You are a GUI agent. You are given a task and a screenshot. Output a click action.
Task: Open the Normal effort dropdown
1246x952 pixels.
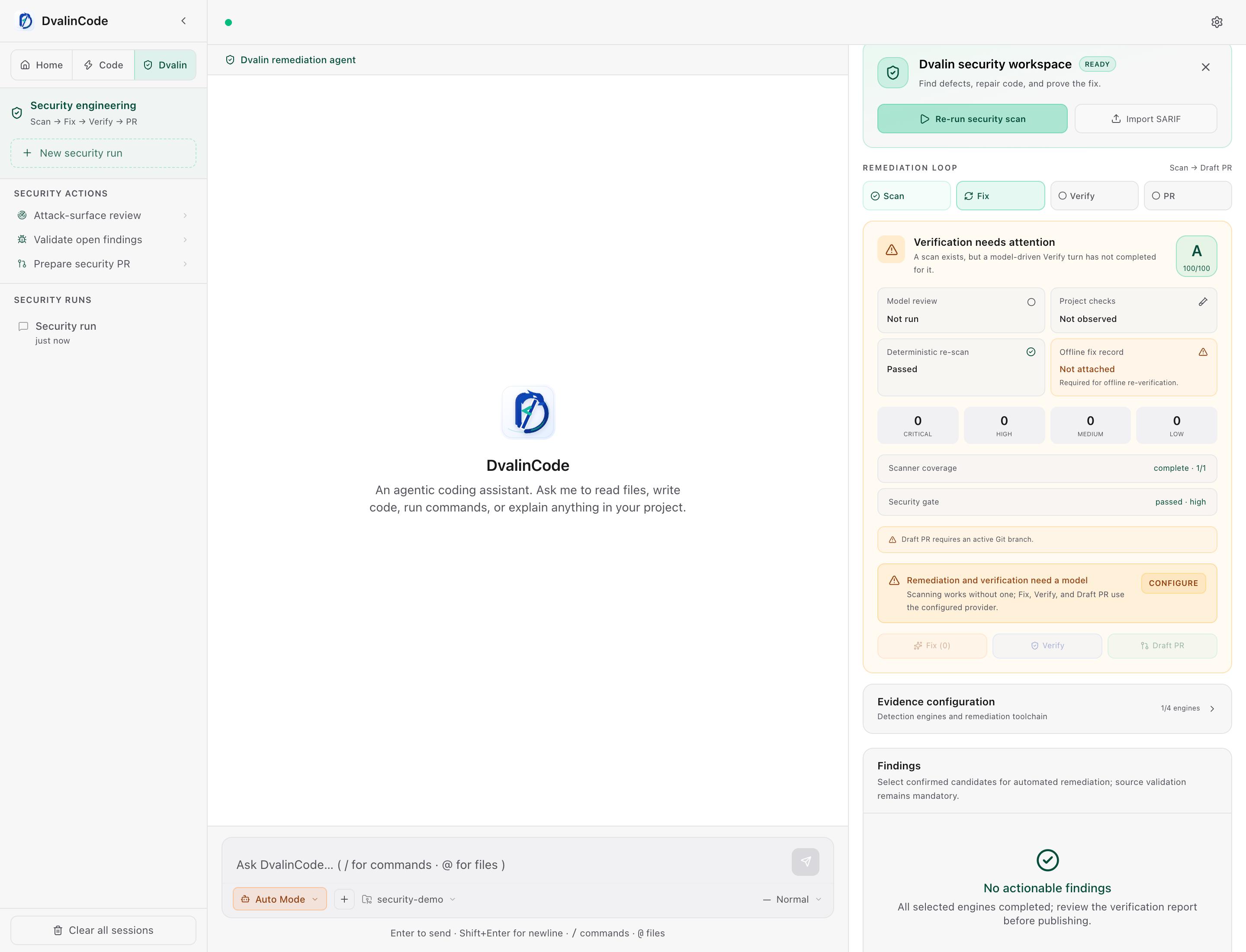792,899
